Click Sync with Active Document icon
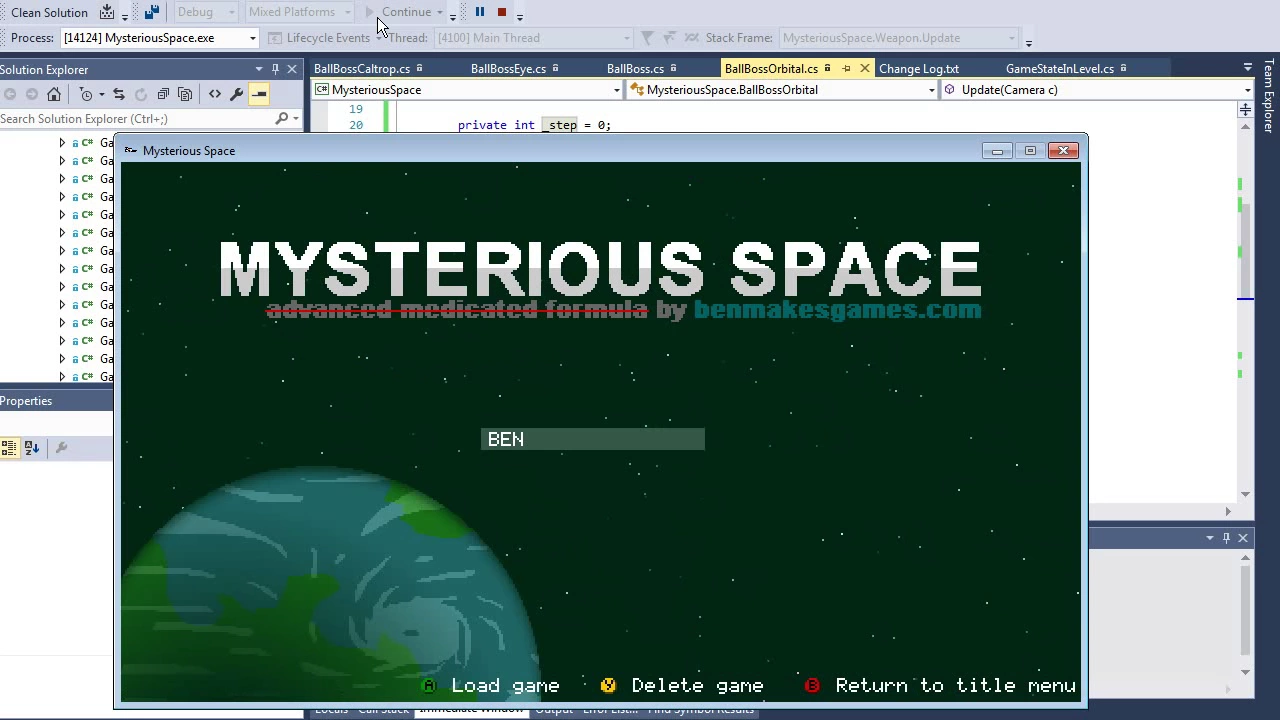Image resolution: width=1280 pixels, height=720 pixels. [x=119, y=94]
